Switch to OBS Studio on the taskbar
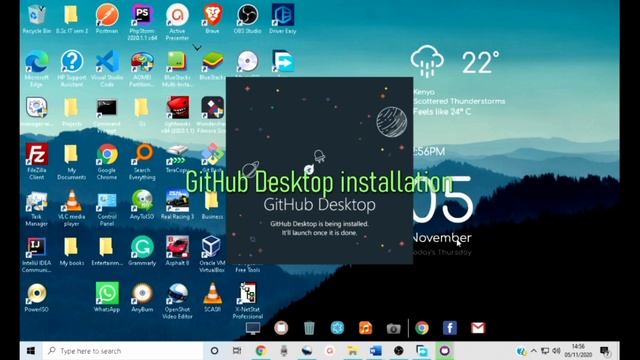 tap(399, 351)
